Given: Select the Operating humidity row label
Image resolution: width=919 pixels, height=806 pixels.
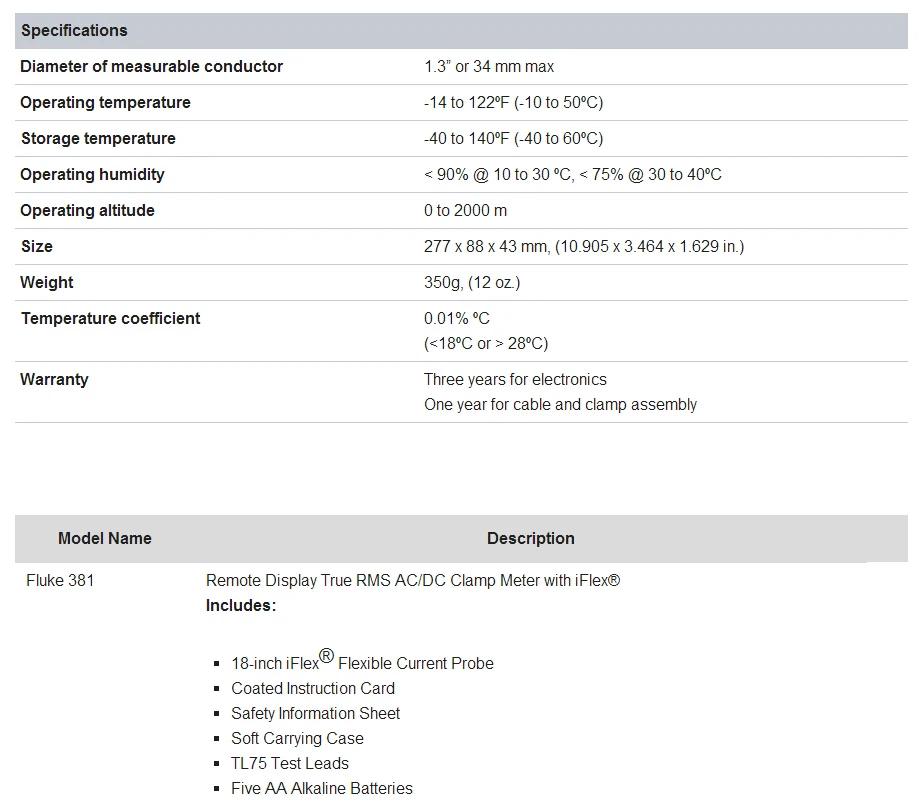Looking at the screenshot, I should point(93,175).
